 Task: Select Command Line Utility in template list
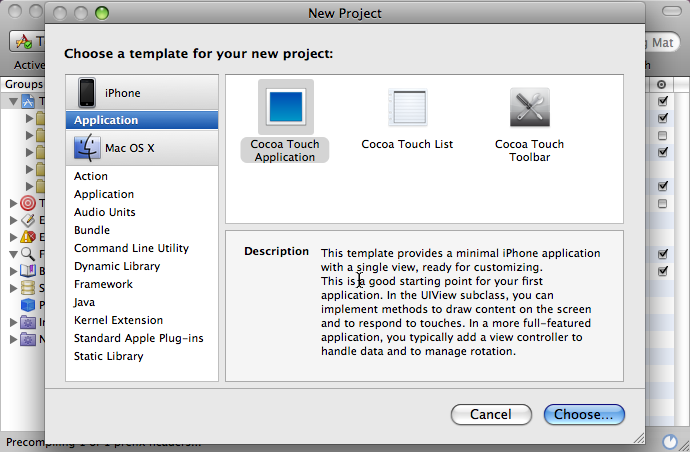(x=131, y=248)
